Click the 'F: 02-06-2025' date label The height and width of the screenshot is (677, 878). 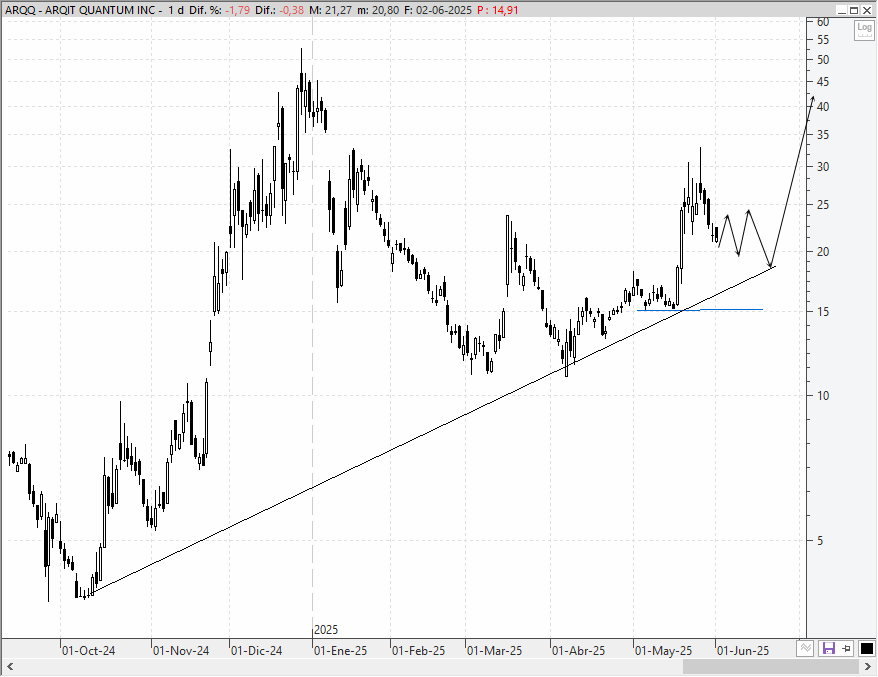[x=438, y=10]
